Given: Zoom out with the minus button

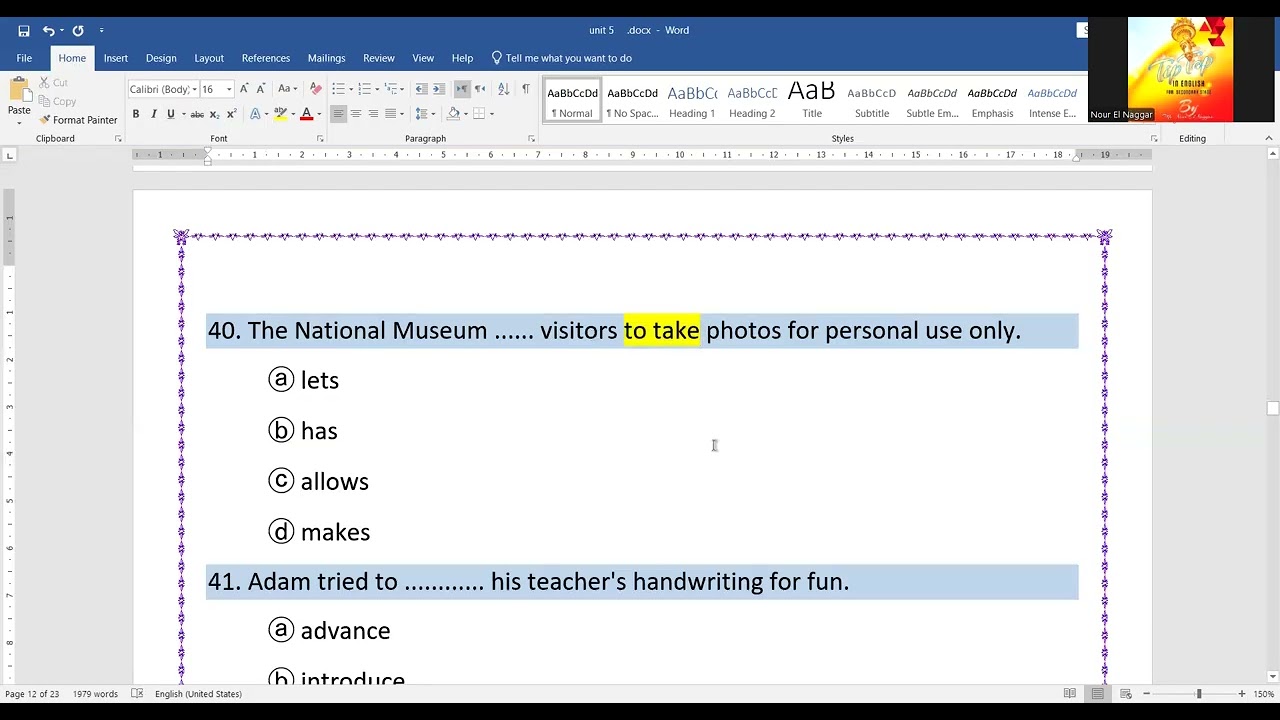Looking at the screenshot, I should pos(1146,694).
